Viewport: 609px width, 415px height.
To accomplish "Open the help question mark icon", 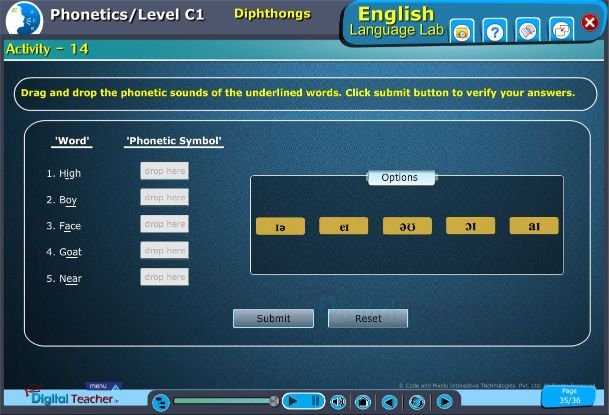I will point(495,32).
